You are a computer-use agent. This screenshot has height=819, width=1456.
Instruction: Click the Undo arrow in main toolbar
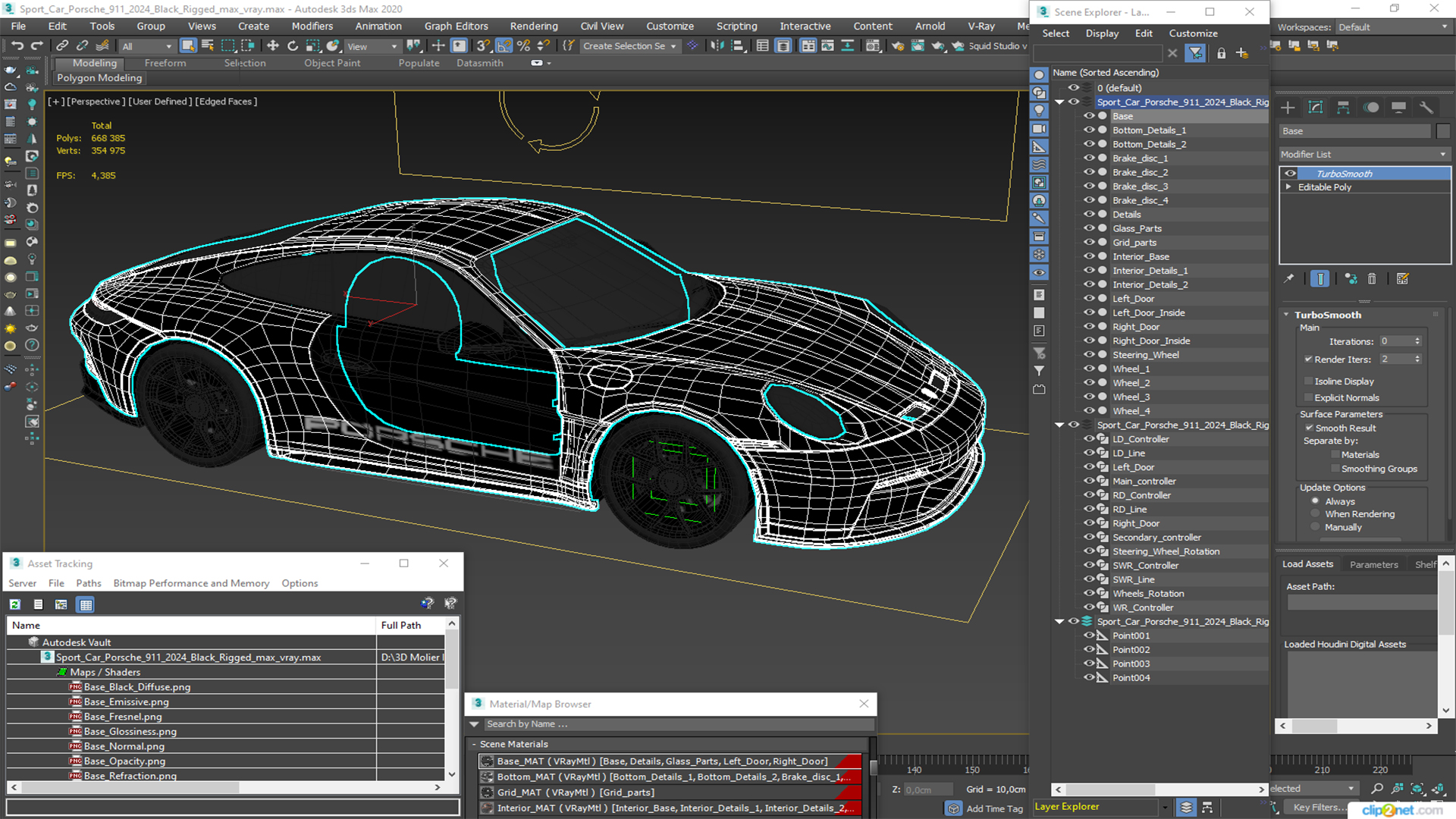17,46
